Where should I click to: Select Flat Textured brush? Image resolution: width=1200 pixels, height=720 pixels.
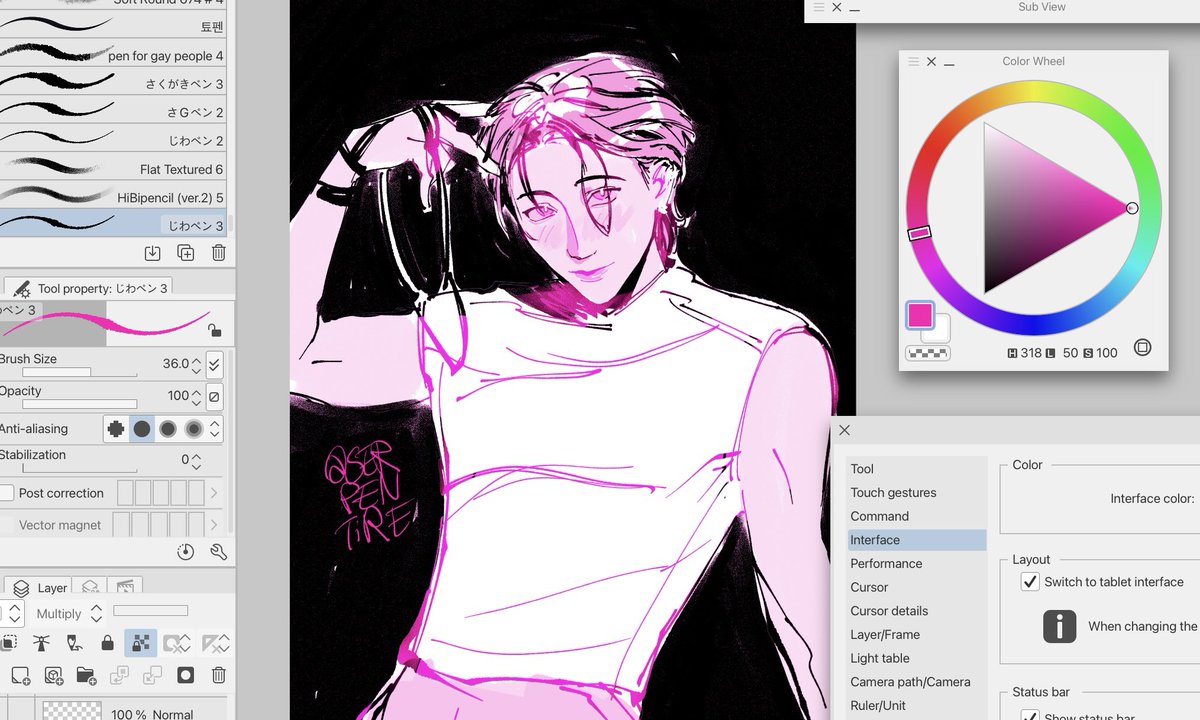tap(114, 169)
